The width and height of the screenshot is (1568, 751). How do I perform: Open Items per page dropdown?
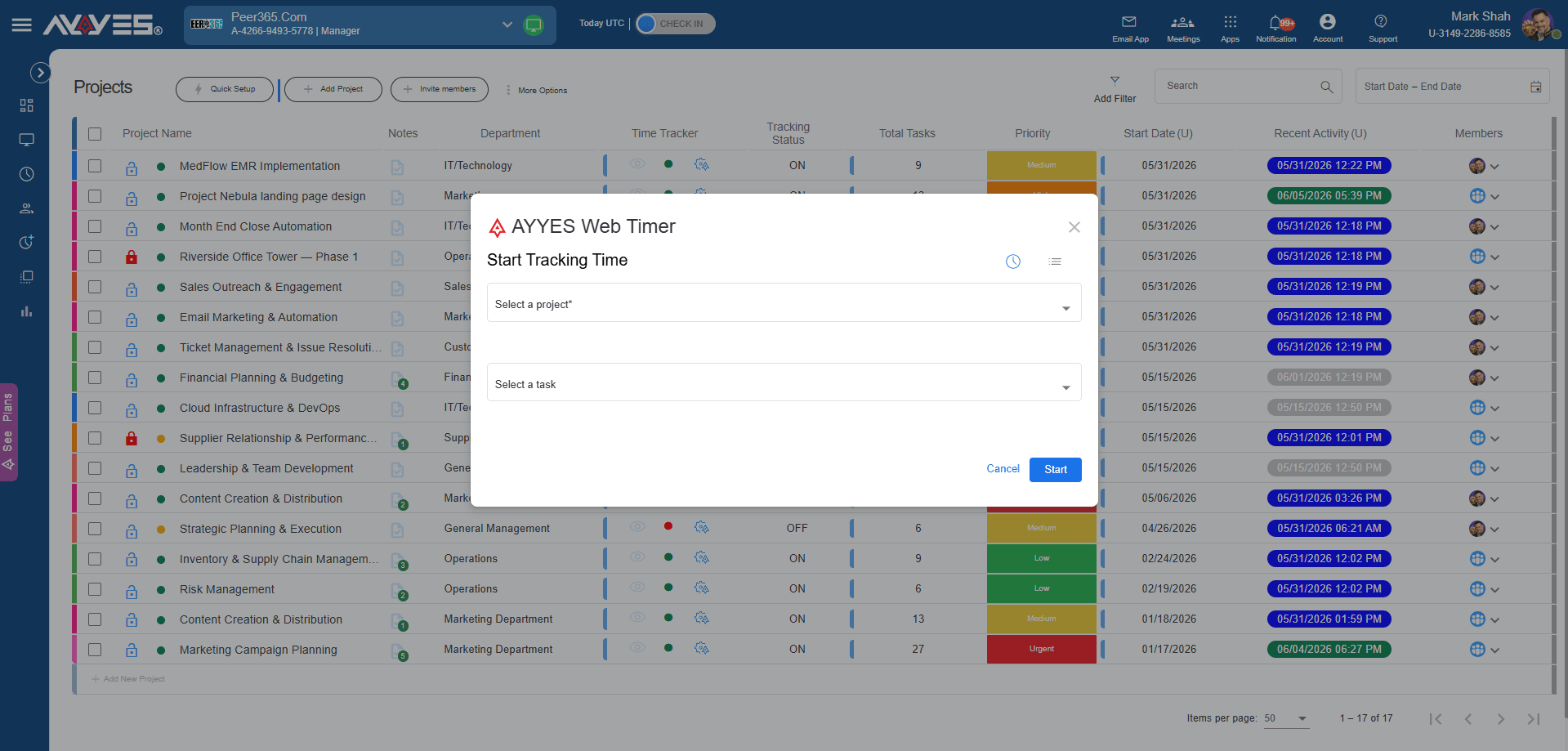point(1285,719)
